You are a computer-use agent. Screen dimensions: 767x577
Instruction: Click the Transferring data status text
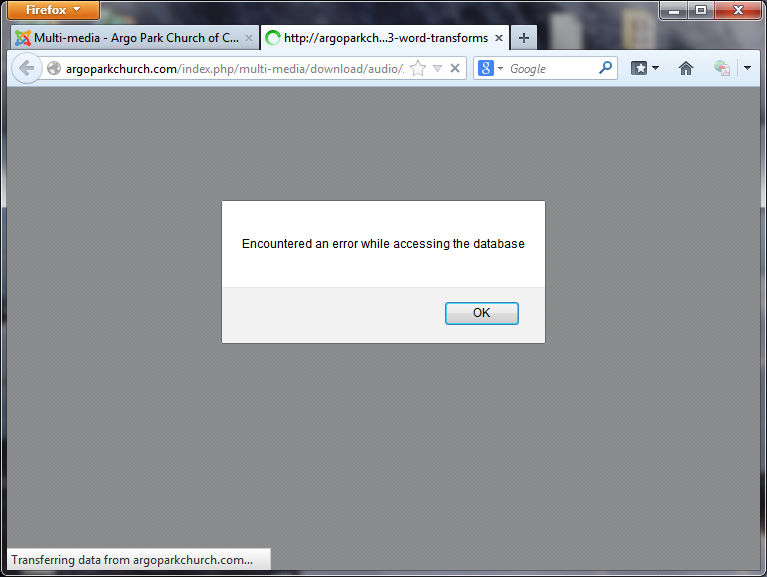[132, 560]
